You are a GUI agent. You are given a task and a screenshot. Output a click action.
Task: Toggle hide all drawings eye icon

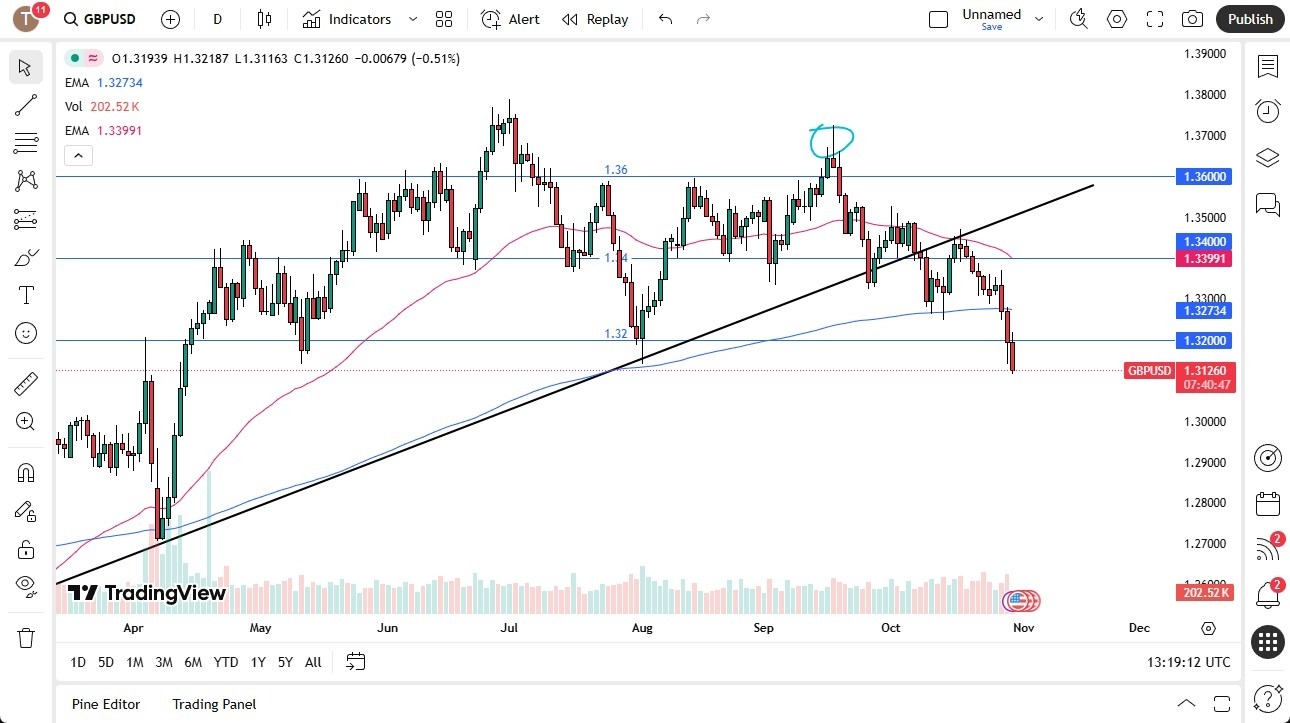(x=26, y=587)
